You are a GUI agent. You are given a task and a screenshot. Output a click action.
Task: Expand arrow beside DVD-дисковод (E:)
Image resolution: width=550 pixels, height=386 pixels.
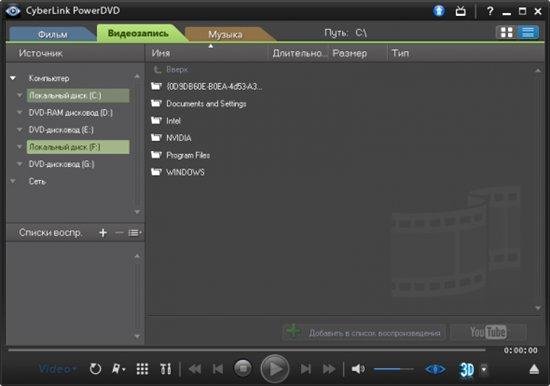20,129
